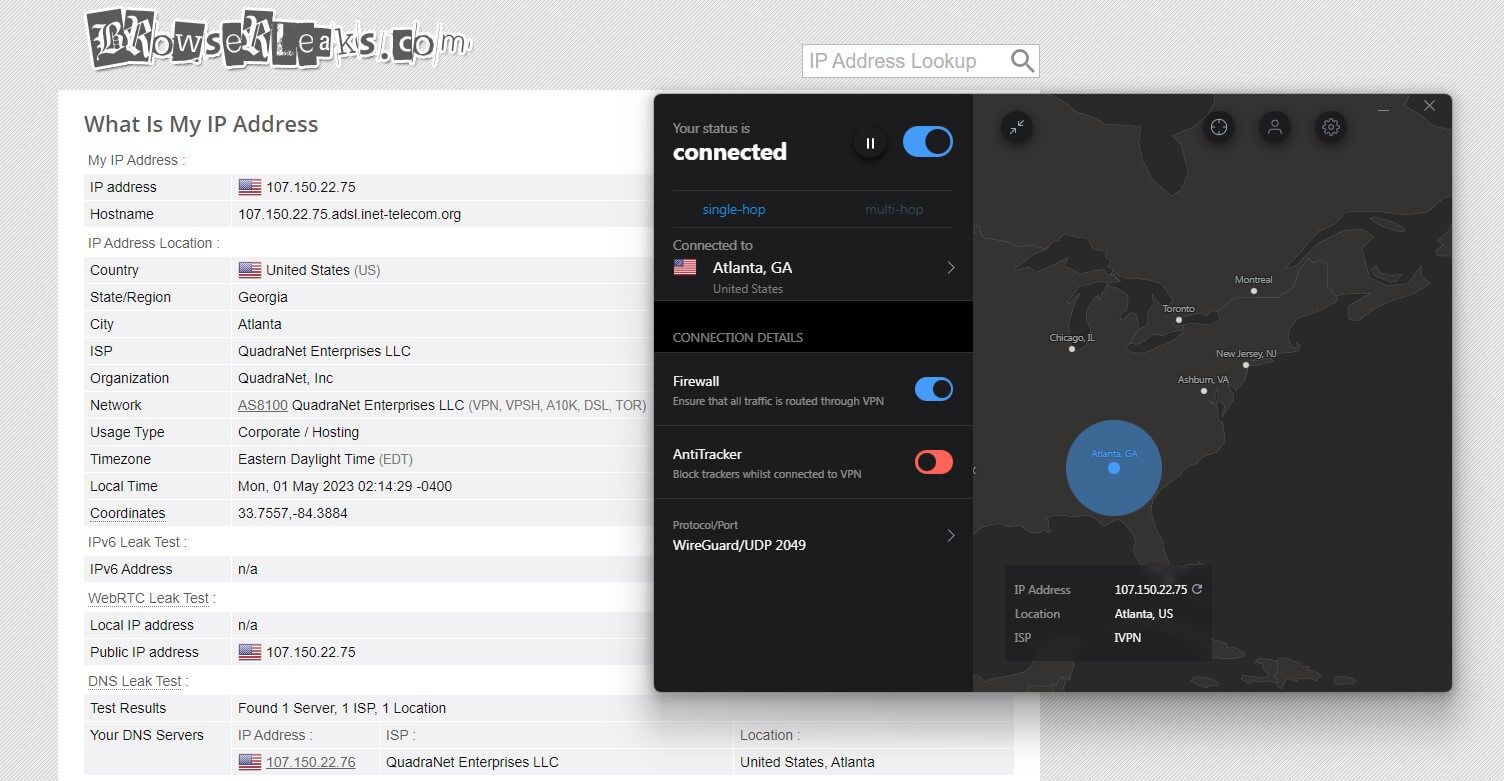Open the IVPN account profile
Viewport: 1504px width, 781px height.
(x=1274, y=127)
